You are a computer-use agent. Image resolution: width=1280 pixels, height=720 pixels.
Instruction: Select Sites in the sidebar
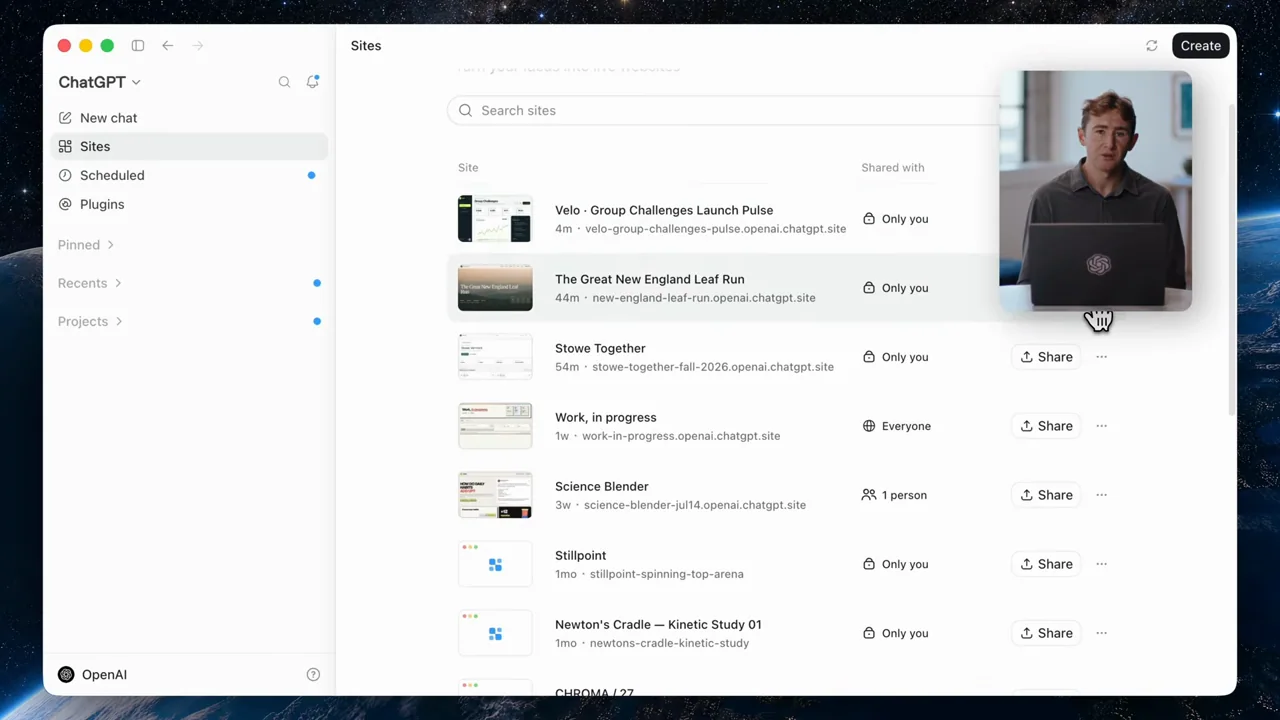pos(189,146)
